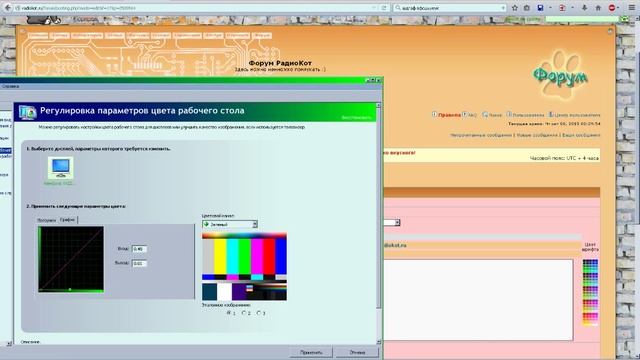Open the bookmarks list icon beside the star
Image resolution: width=640 pixels, height=360 pixels.
[x=527, y=8]
